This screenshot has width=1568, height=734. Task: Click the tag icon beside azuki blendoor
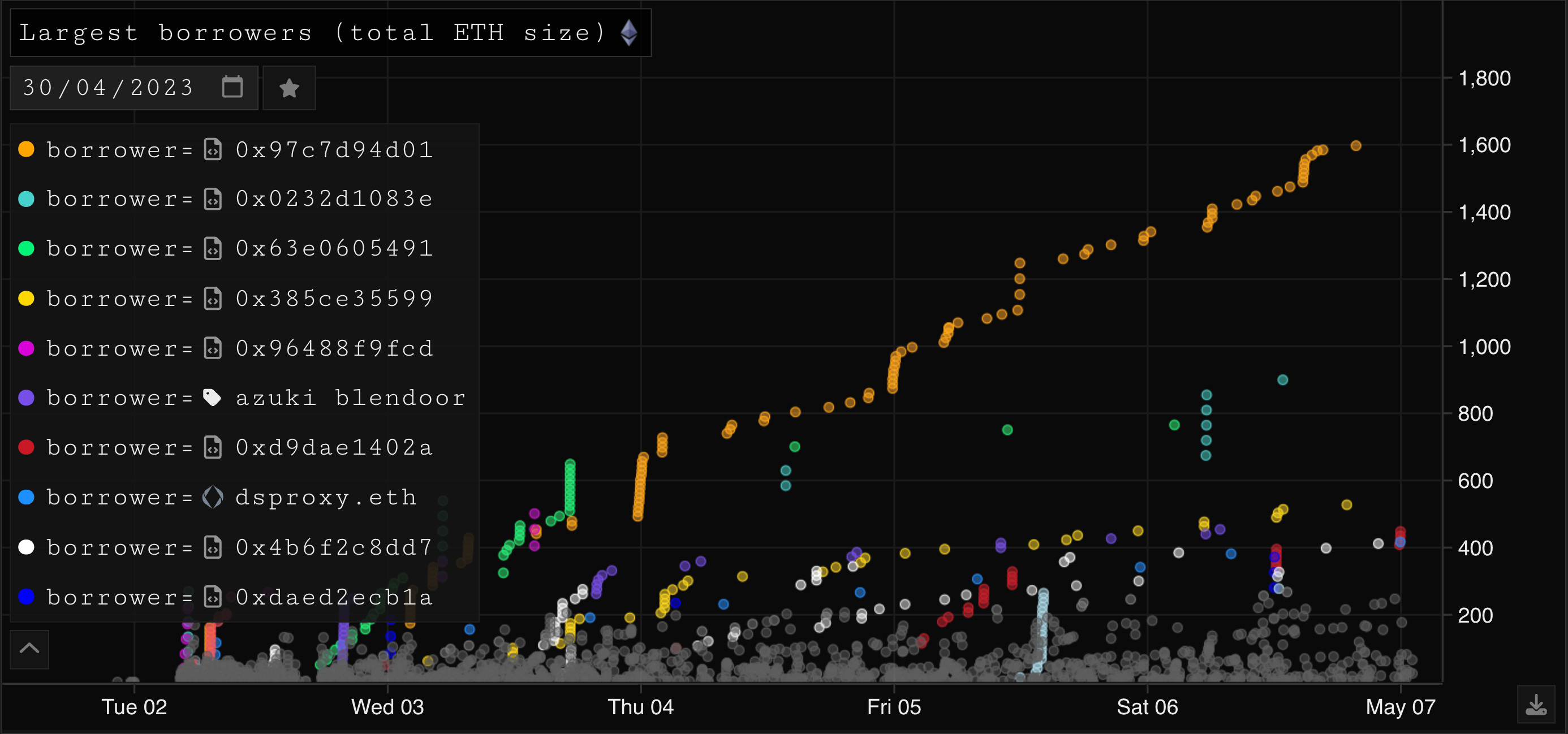click(212, 398)
